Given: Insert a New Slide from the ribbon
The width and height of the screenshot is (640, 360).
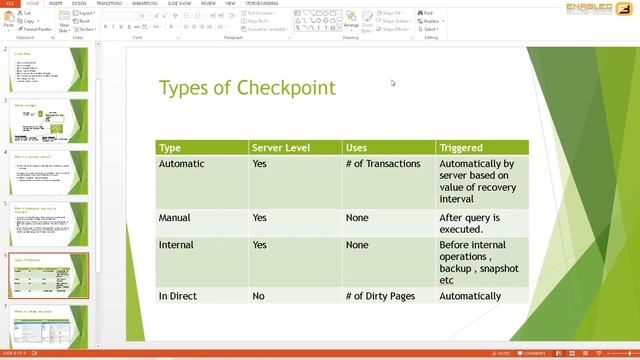Looking at the screenshot, I should (x=64, y=22).
